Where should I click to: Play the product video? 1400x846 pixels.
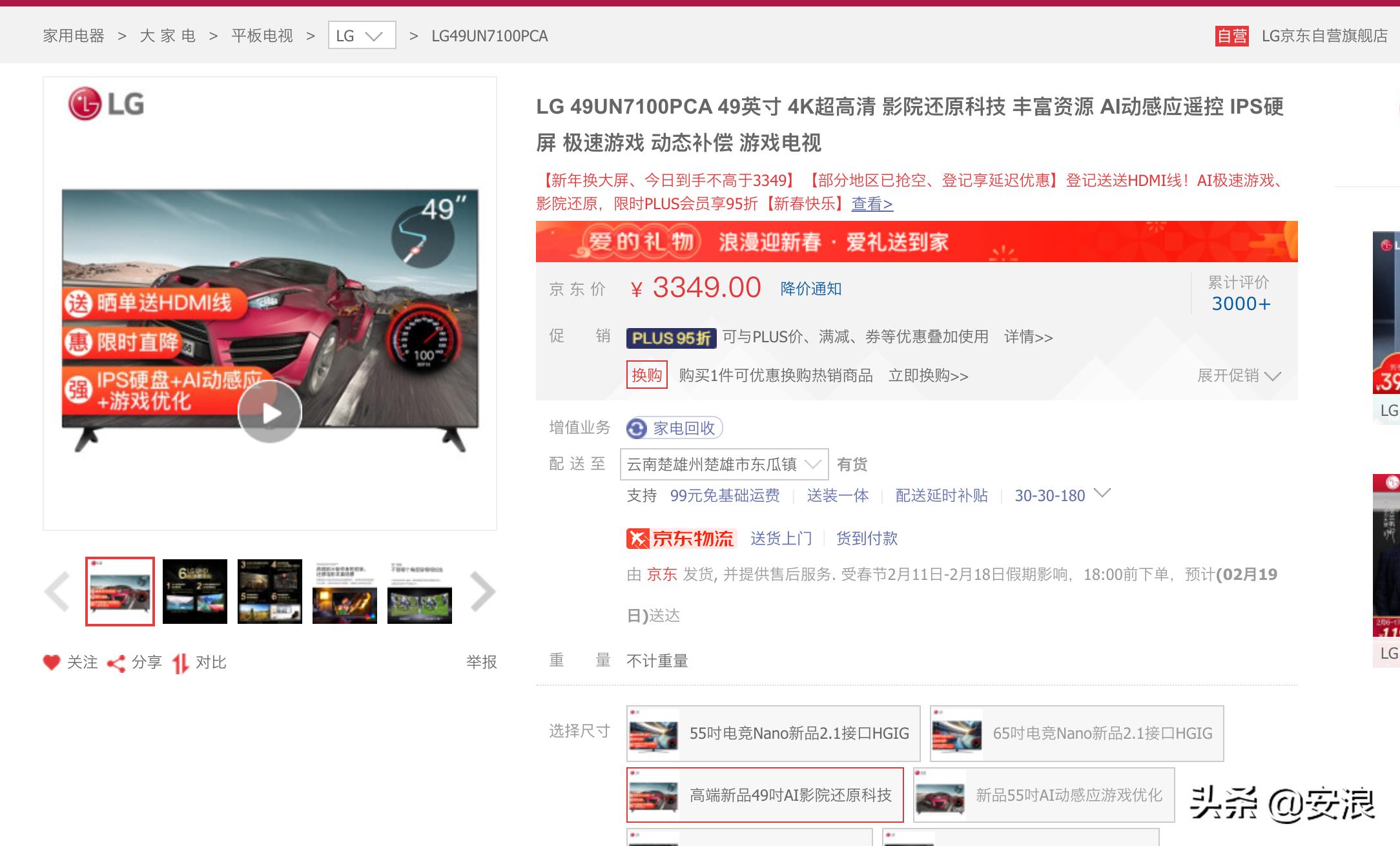[269, 413]
